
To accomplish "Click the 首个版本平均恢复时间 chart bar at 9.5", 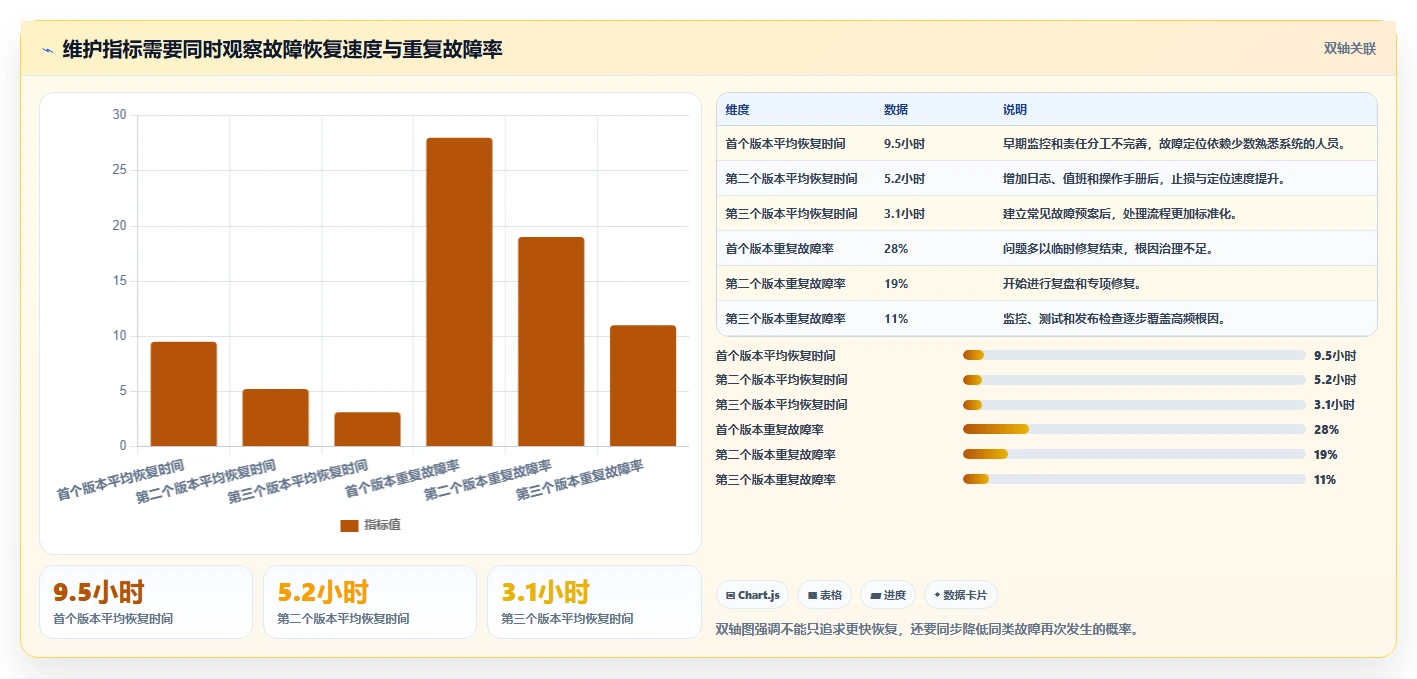I will click(184, 394).
